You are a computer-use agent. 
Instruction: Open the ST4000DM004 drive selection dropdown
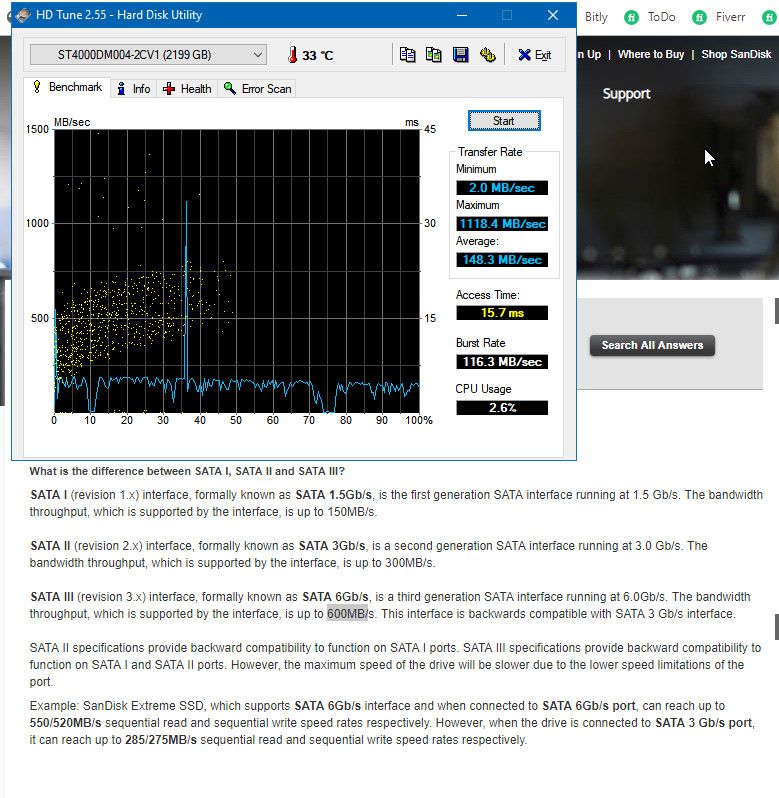point(148,55)
